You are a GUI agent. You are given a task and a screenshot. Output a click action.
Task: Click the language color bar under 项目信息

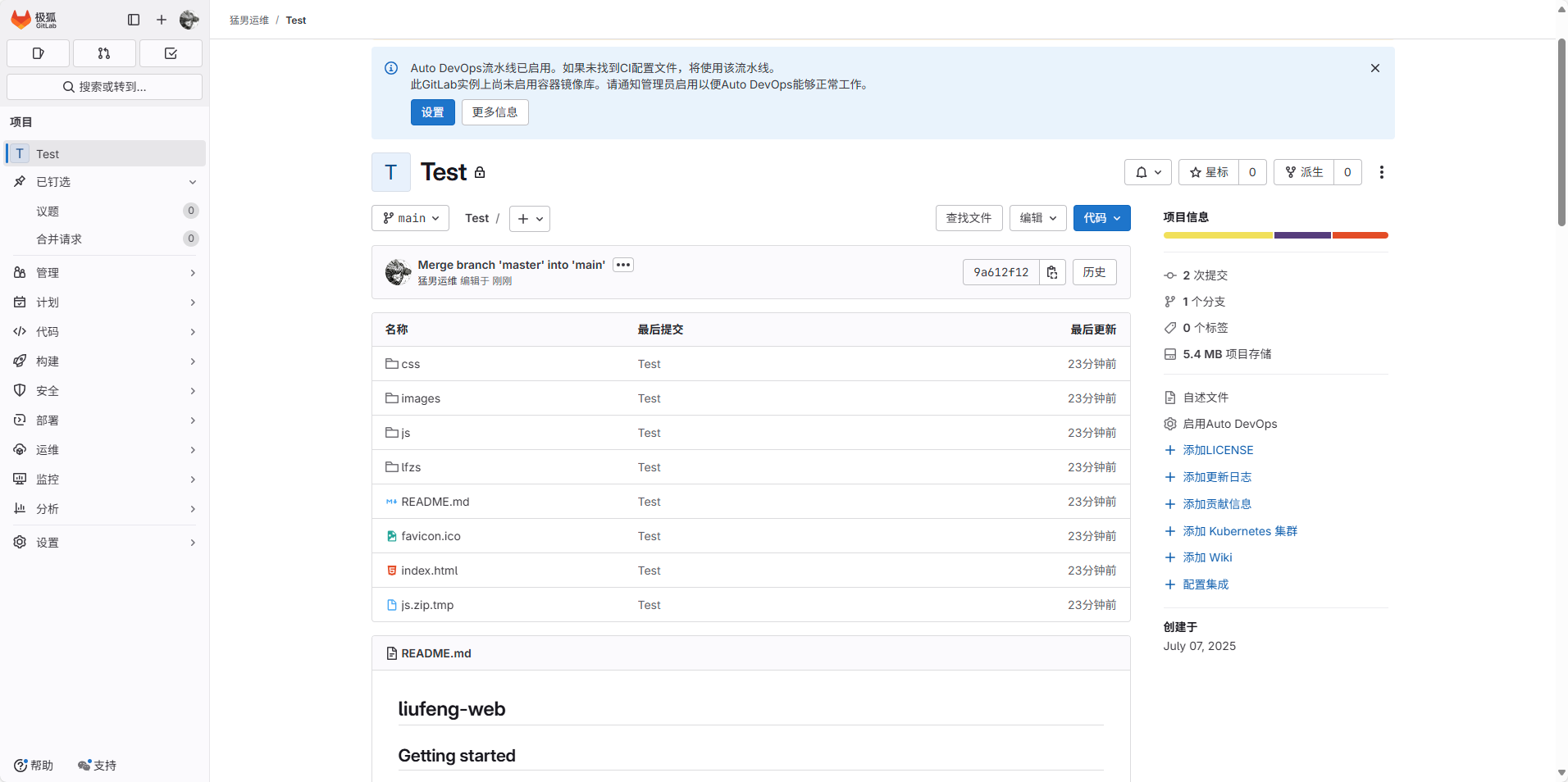(x=1274, y=235)
